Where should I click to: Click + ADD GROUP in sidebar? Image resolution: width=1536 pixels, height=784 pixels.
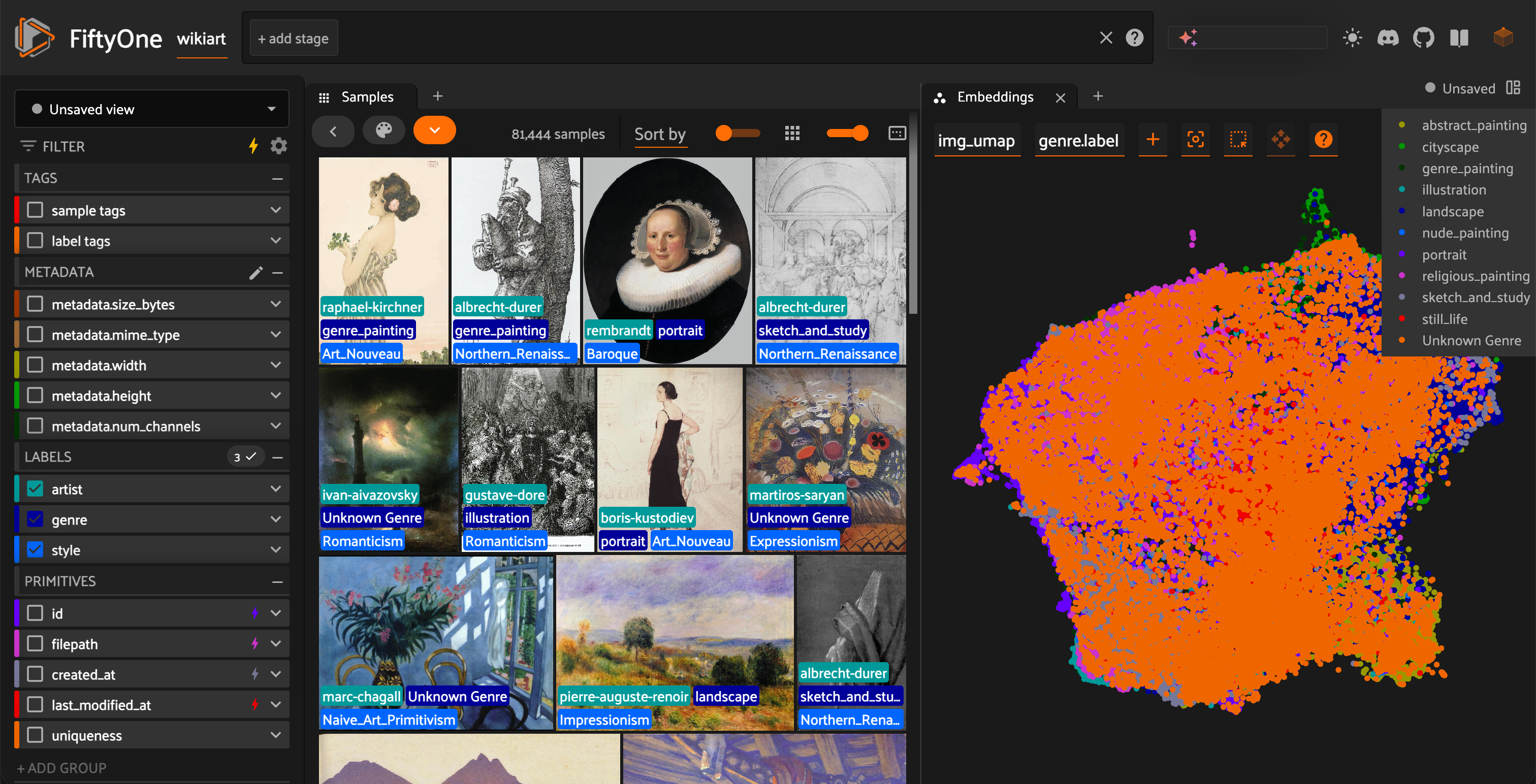pyautogui.click(x=61, y=768)
